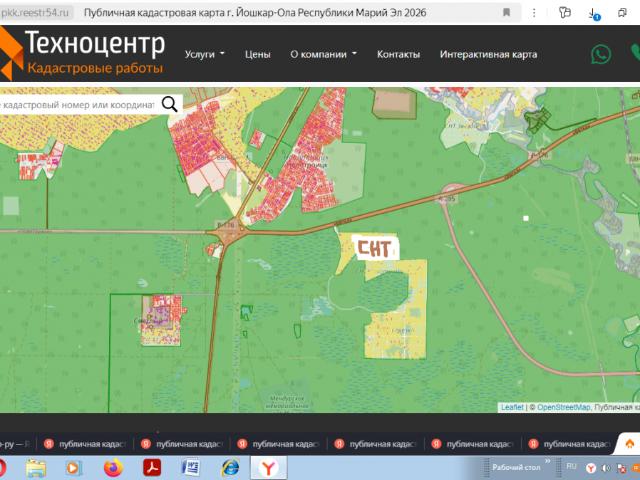Image resolution: width=640 pixels, height=480 pixels.
Task: Click the OpenStreetMap attribution link
Action: tap(563, 407)
